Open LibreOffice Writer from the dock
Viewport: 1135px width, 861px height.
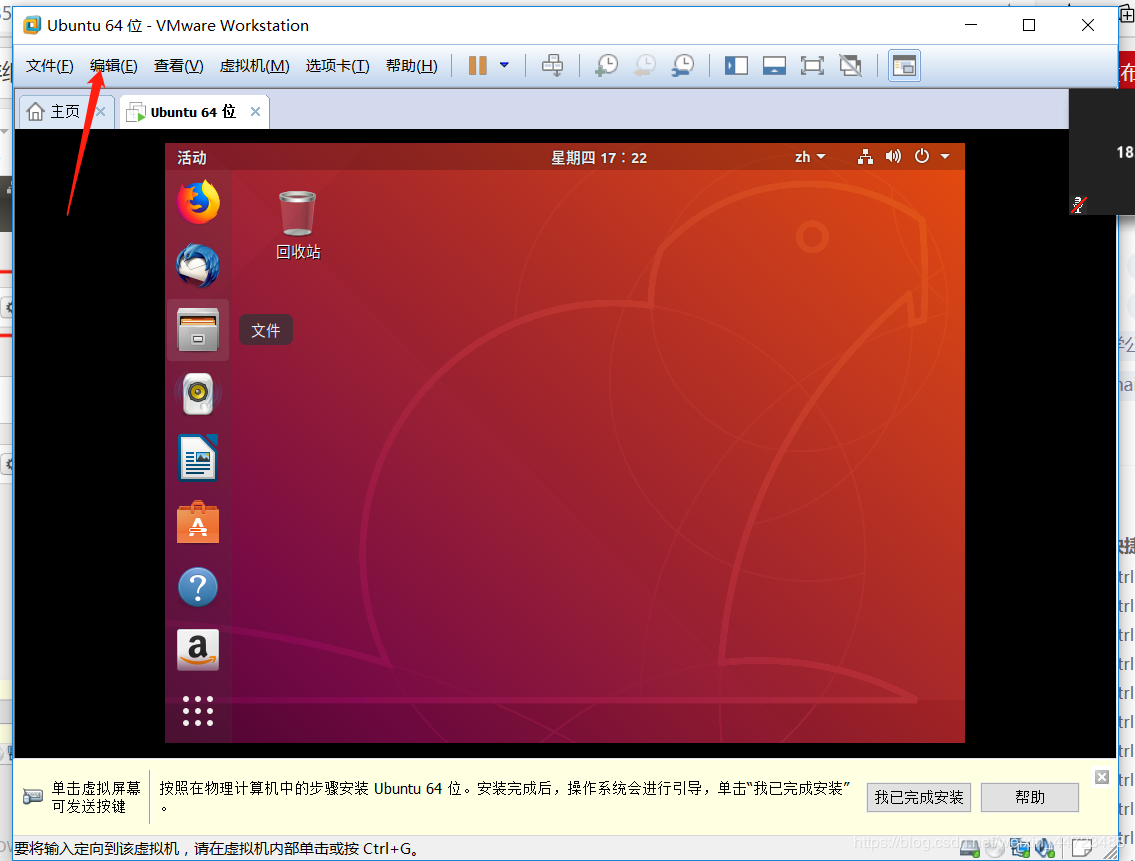tap(198, 458)
